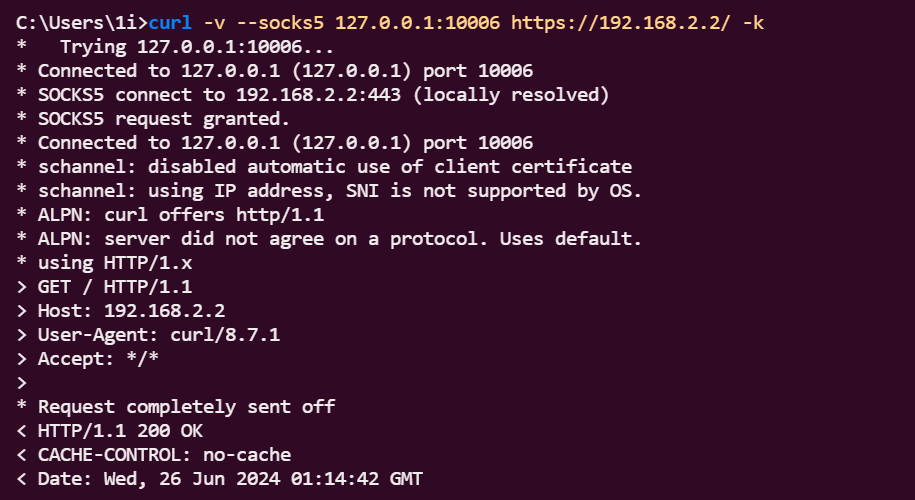Click the C:\Users\1i> prompt text

82,23
